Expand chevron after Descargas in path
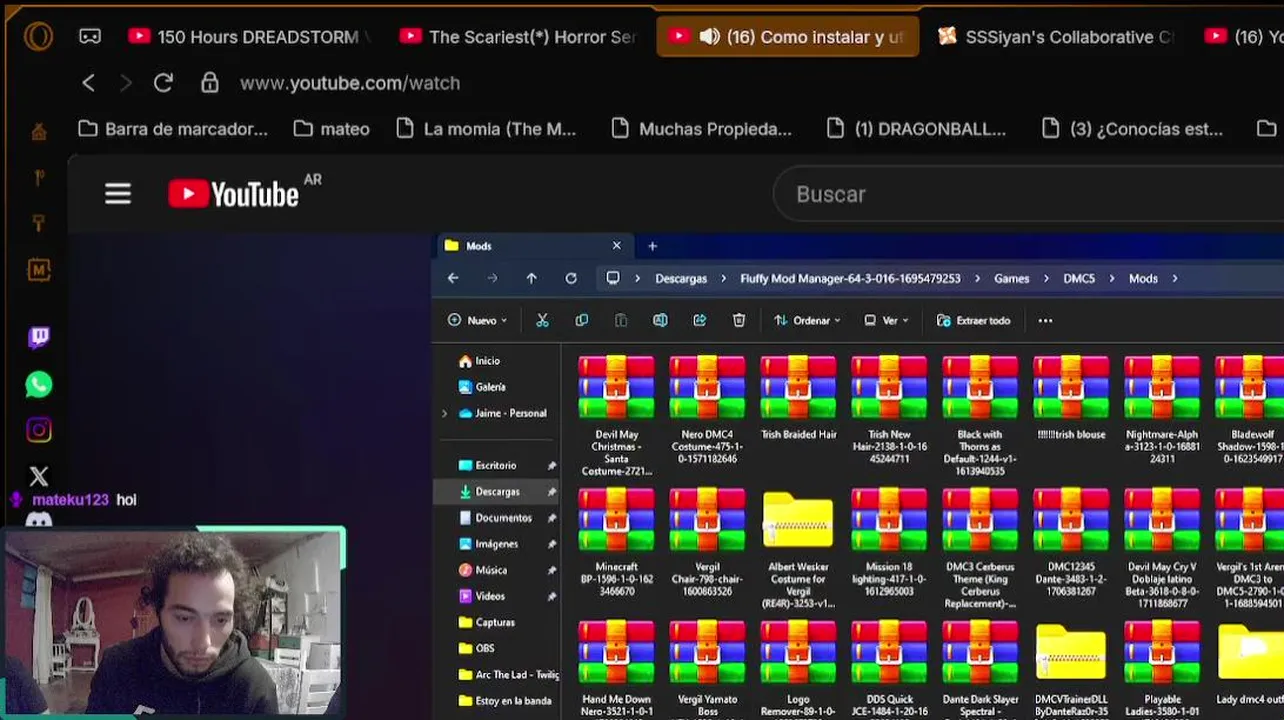 click(724, 278)
